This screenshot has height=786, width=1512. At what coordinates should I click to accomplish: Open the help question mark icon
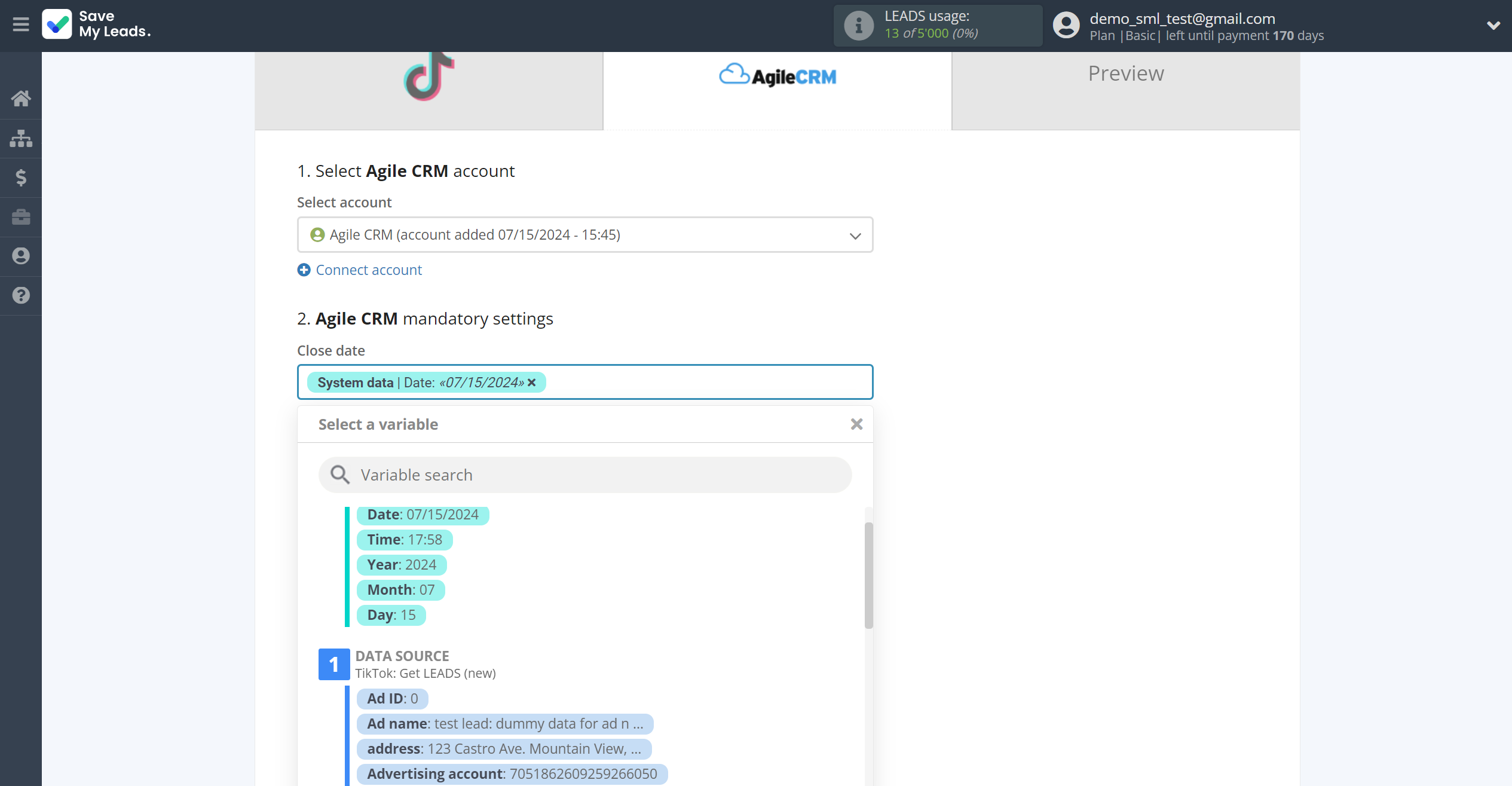(21, 295)
